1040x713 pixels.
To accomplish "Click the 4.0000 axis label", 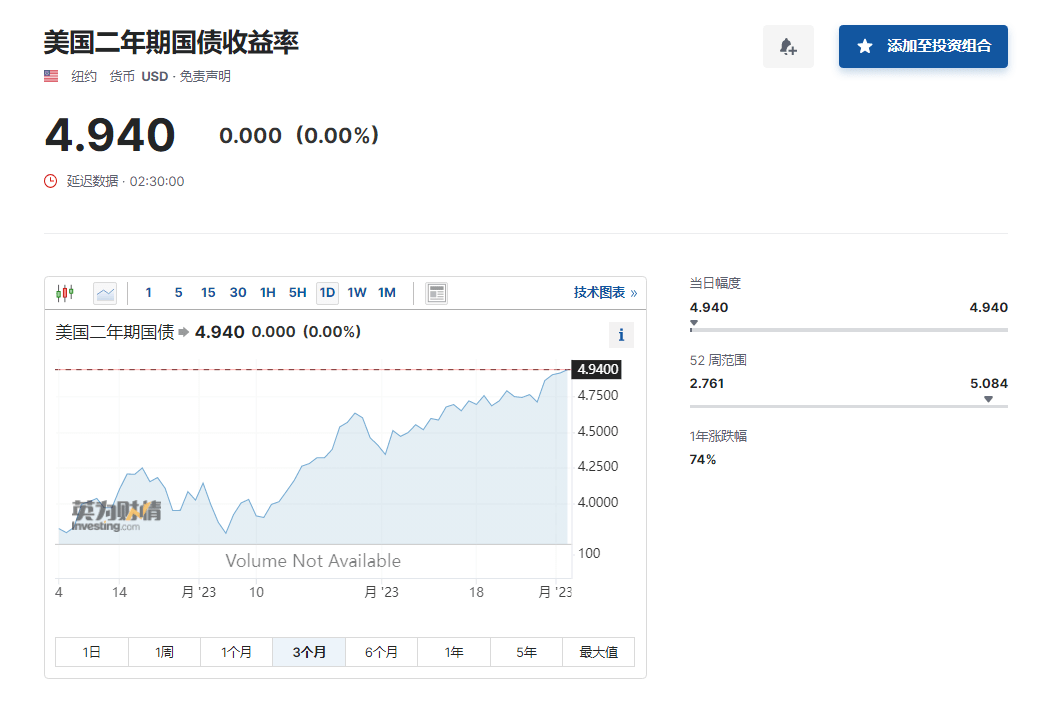I will pyautogui.click(x=598, y=502).
